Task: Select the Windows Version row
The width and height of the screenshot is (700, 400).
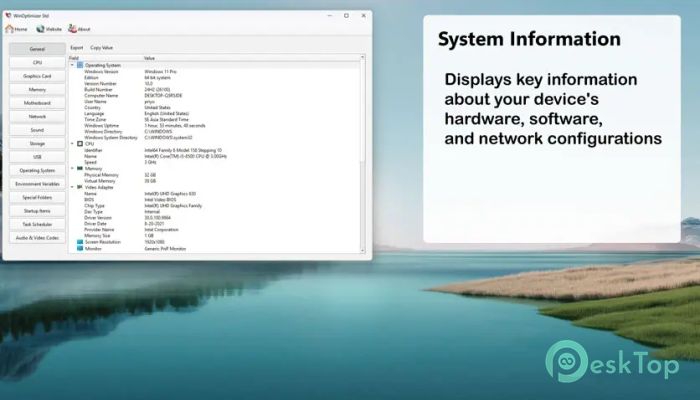Action: pyautogui.click(x=214, y=71)
